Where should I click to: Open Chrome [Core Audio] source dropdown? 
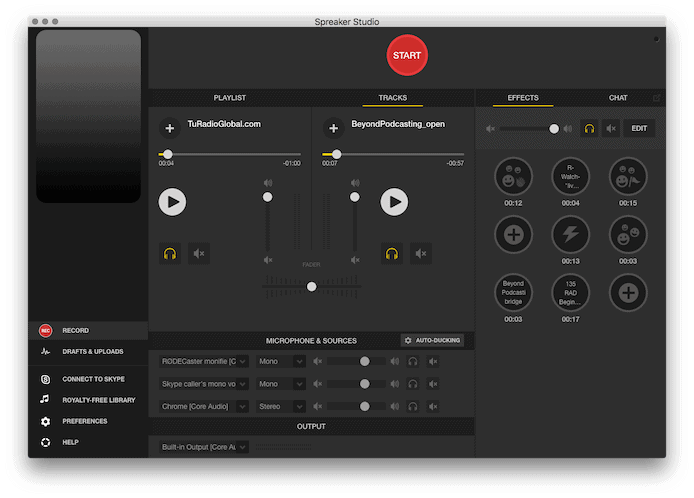[x=204, y=406]
